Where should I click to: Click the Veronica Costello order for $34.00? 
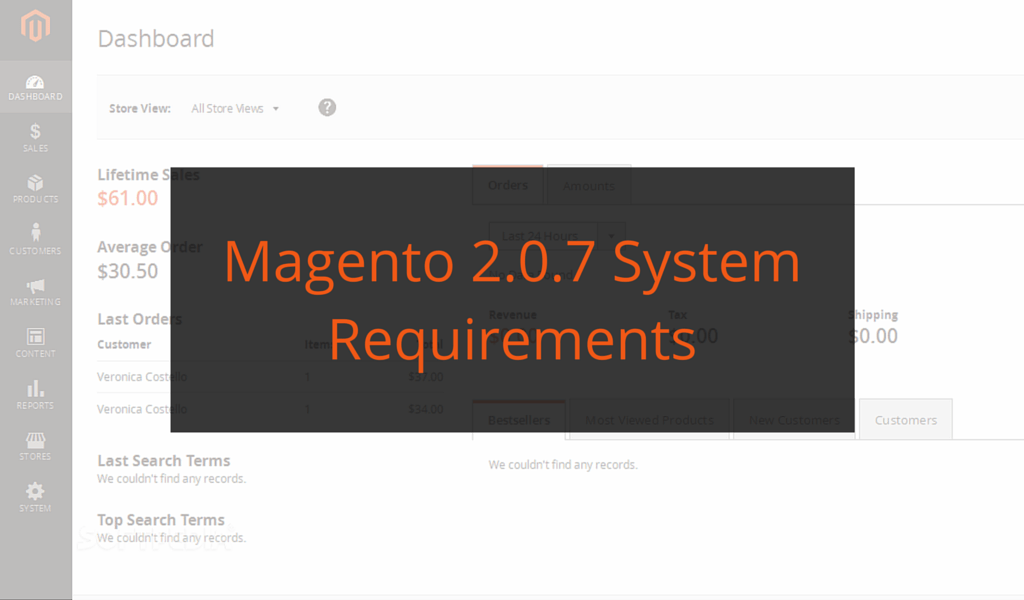pyautogui.click(x=270, y=409)
